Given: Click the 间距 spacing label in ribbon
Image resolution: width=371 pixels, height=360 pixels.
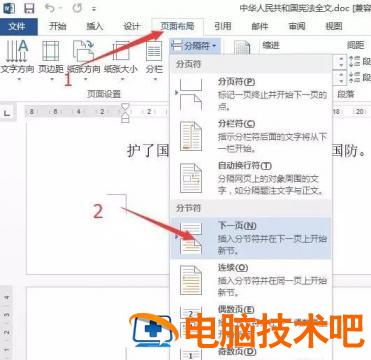Looking at the screenshot, I should coord(356,45).
